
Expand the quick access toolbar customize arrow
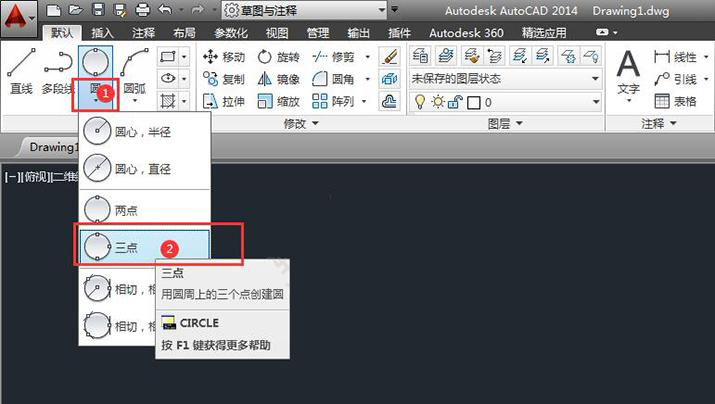click(395, 9)
